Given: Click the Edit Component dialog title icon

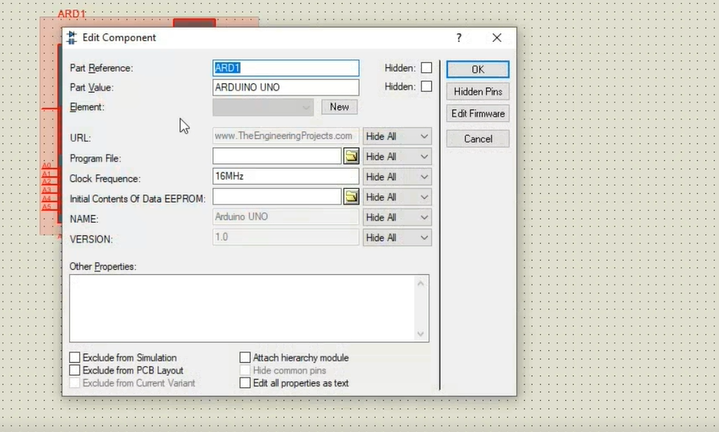Looking at the screenshot, I should tap(72, 38).
